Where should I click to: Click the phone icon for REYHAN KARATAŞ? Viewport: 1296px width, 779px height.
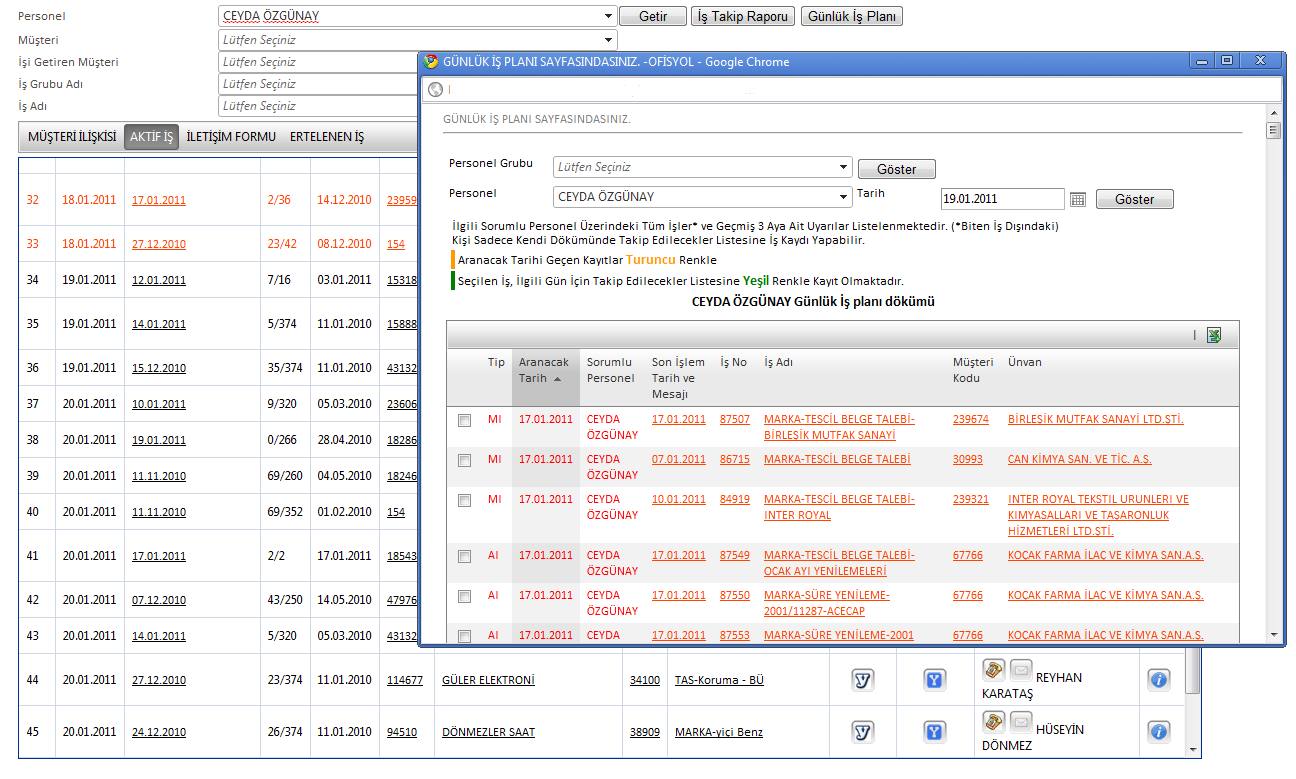(x=993, y=669)
